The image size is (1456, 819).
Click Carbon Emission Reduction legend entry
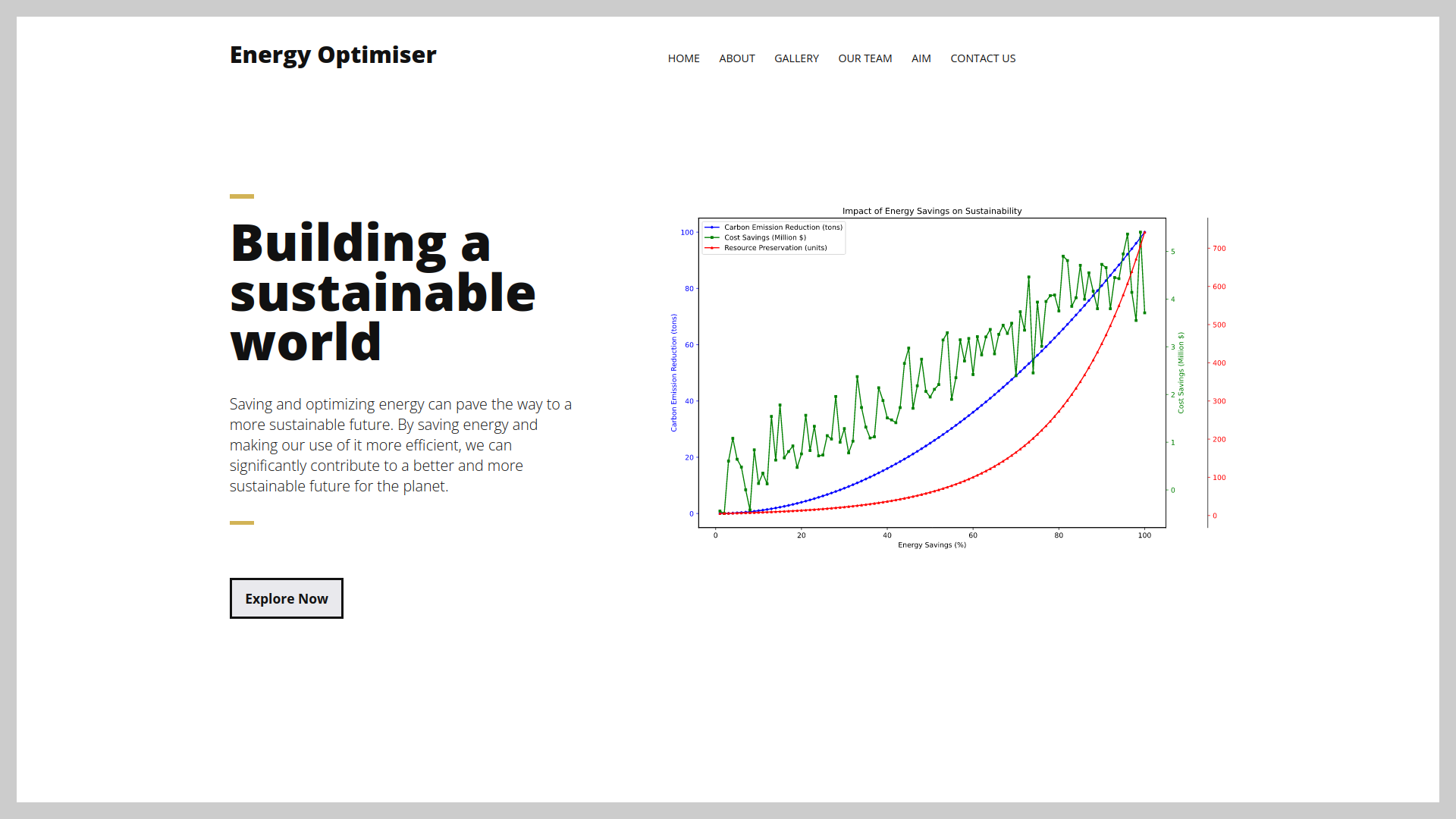[x=783, y=227]
